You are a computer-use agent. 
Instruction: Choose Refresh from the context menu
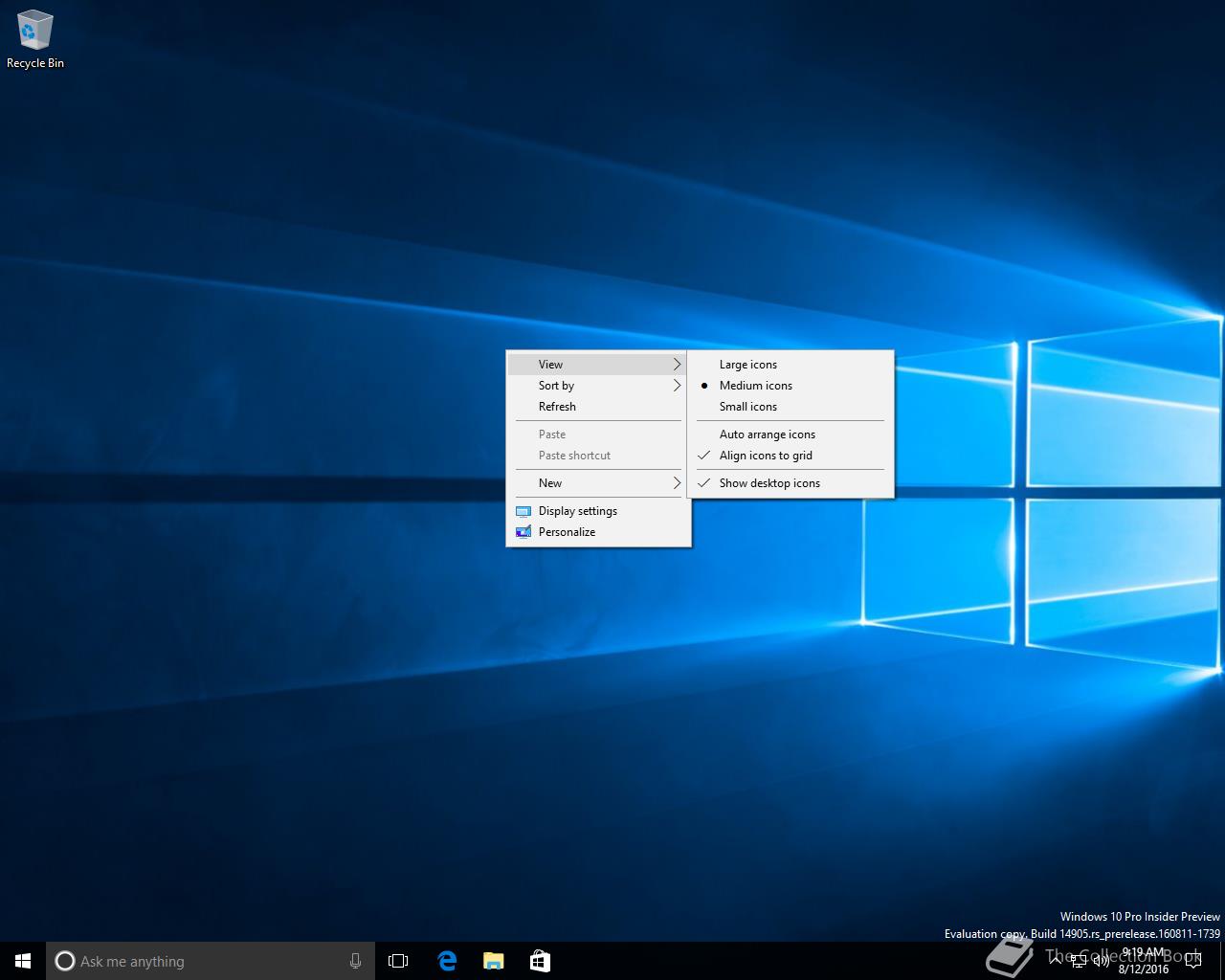557,407
